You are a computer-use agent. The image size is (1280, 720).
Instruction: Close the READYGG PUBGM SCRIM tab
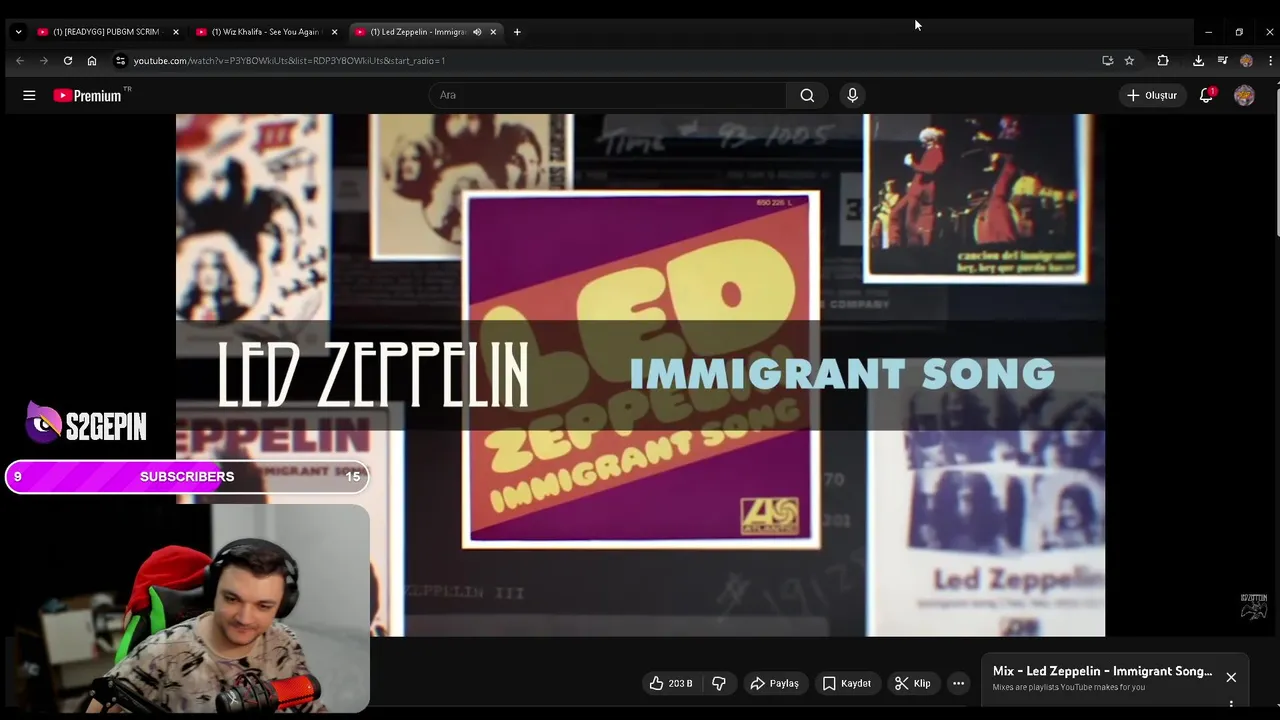(176, 32)
